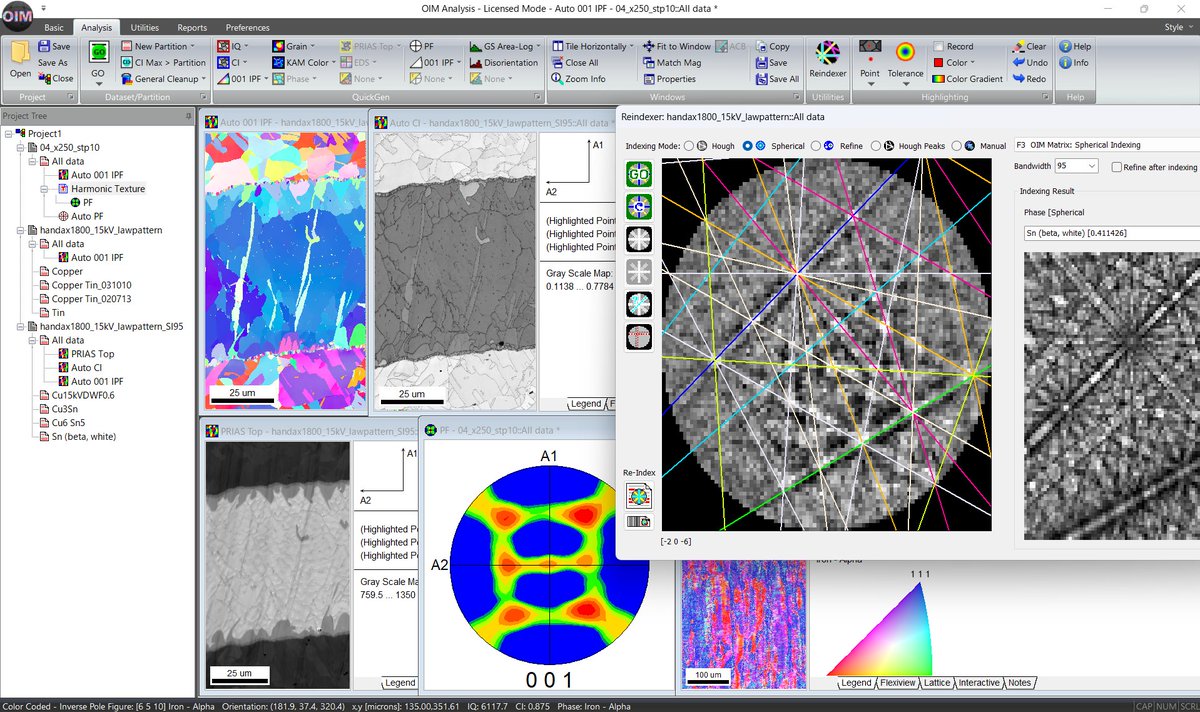Click CI Max > Partition button
The width and height of the screenshot is (1200, 712).
coord(163,62)
